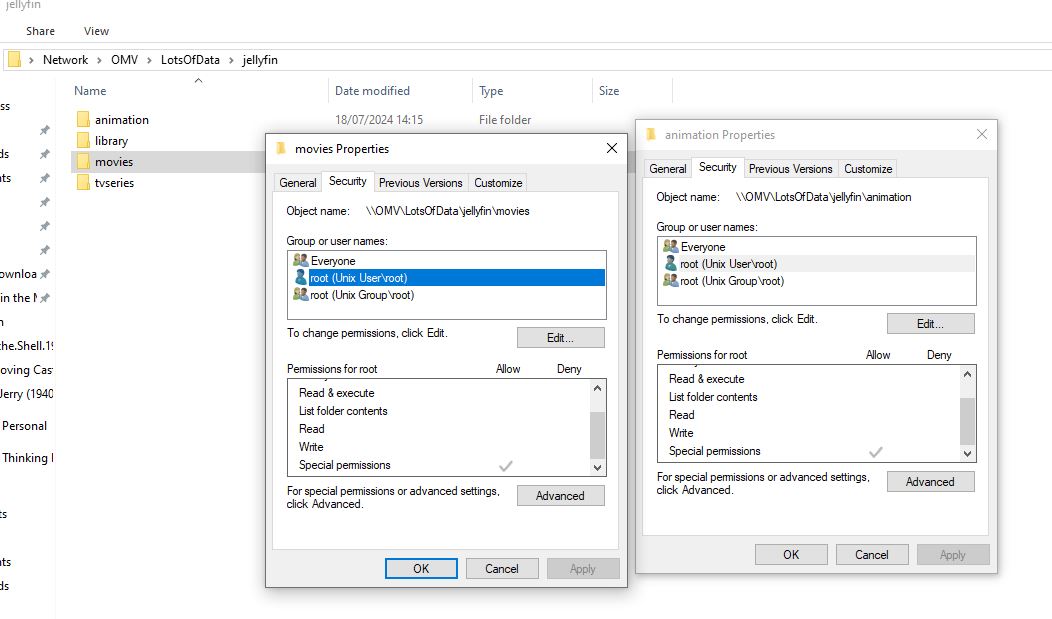Select Everyone group icon in movies Properties

[x=300, y=261]
